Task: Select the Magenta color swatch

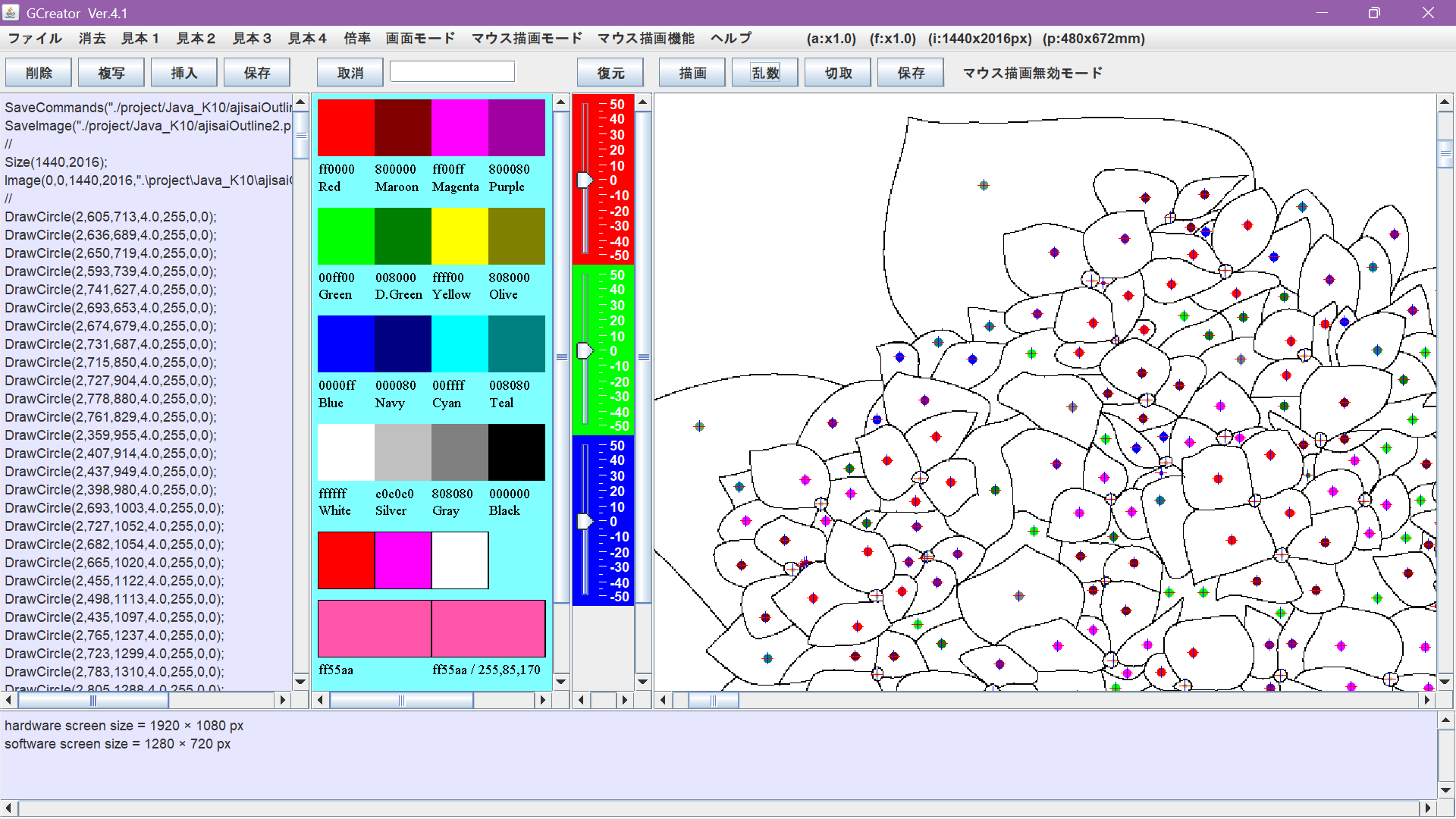Action: click(x=460, y=128)
